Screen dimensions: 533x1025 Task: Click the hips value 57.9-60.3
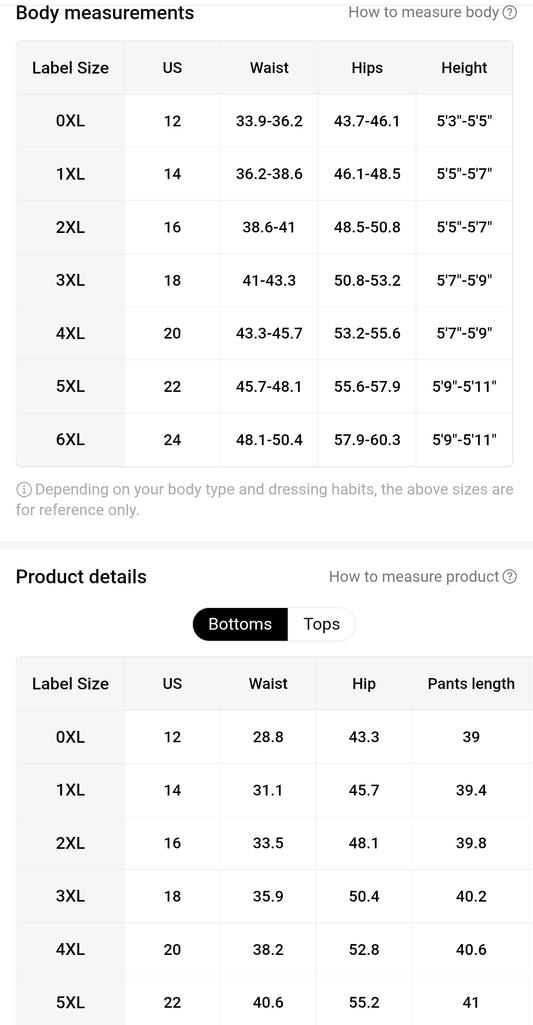pyautogui.click(x=367, y=439)
